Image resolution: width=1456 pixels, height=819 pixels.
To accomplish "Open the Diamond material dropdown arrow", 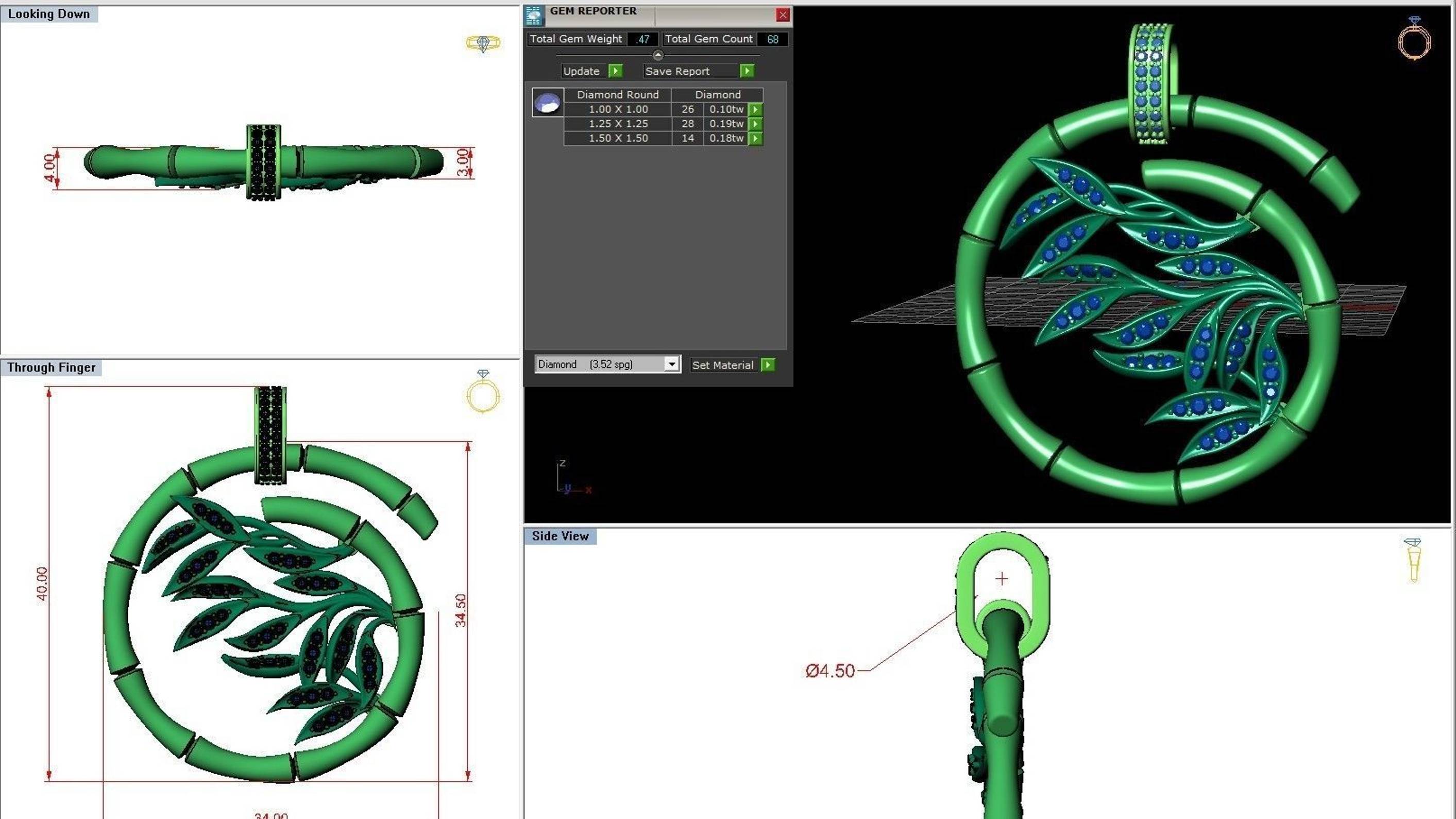I will 671,364.
